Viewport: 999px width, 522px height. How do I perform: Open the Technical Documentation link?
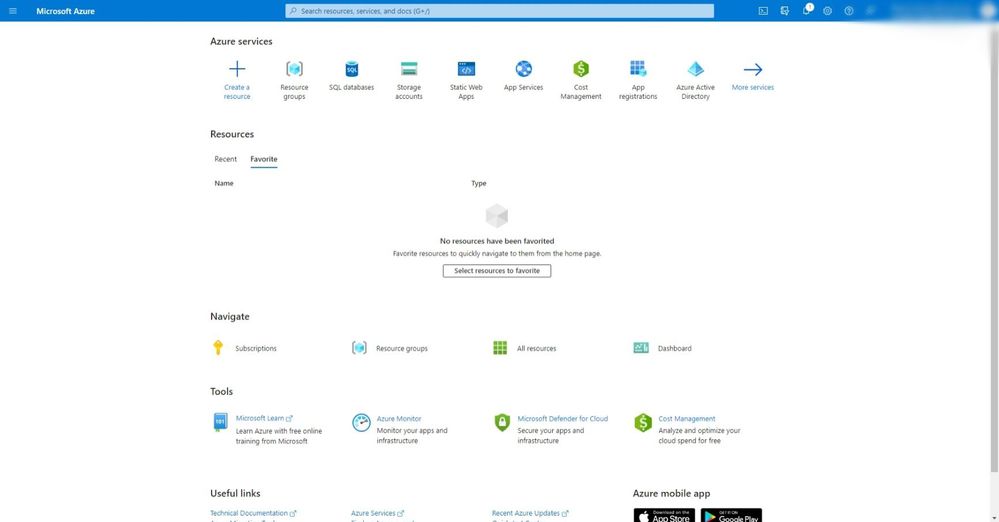pyautogui.click(x=253, y=513)
